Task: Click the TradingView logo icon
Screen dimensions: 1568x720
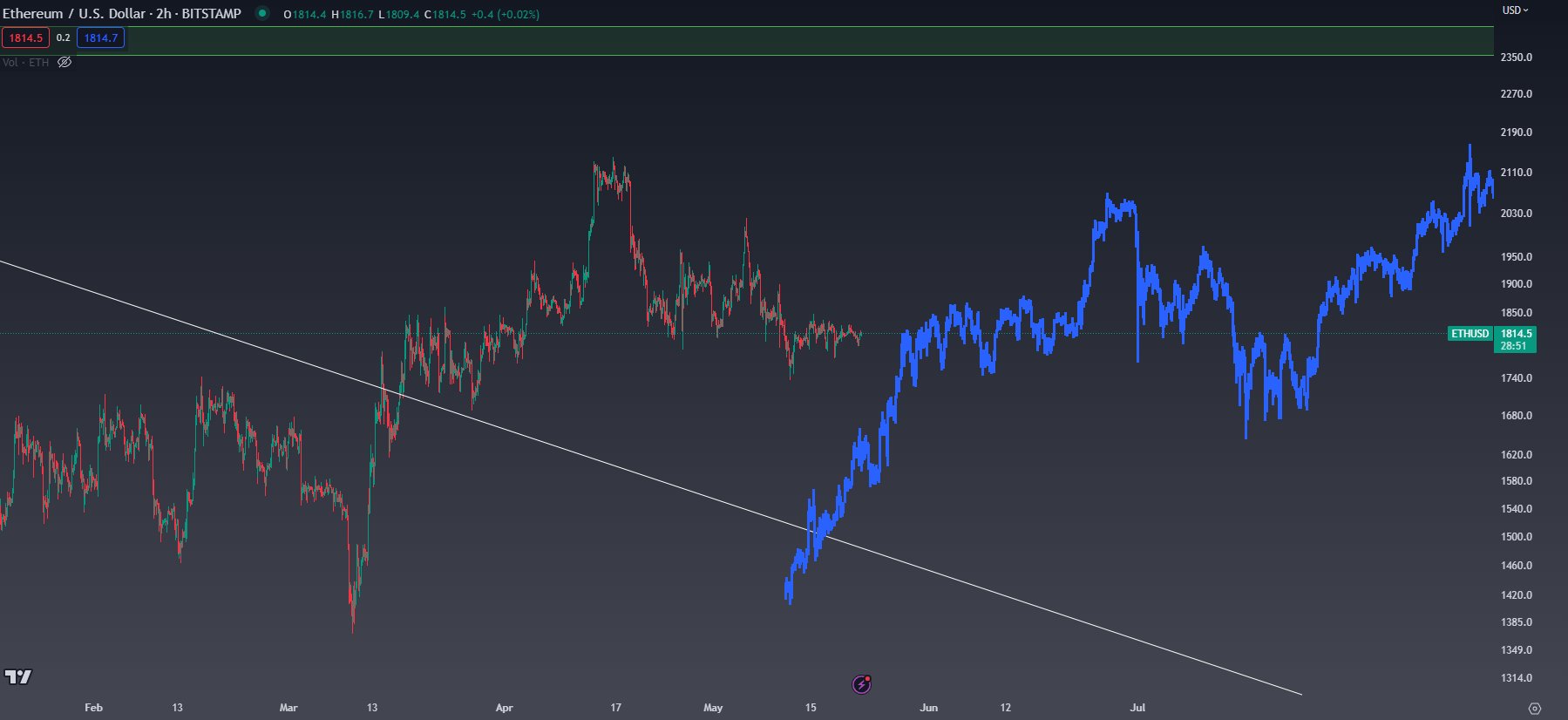Action: tap(17, 676)
